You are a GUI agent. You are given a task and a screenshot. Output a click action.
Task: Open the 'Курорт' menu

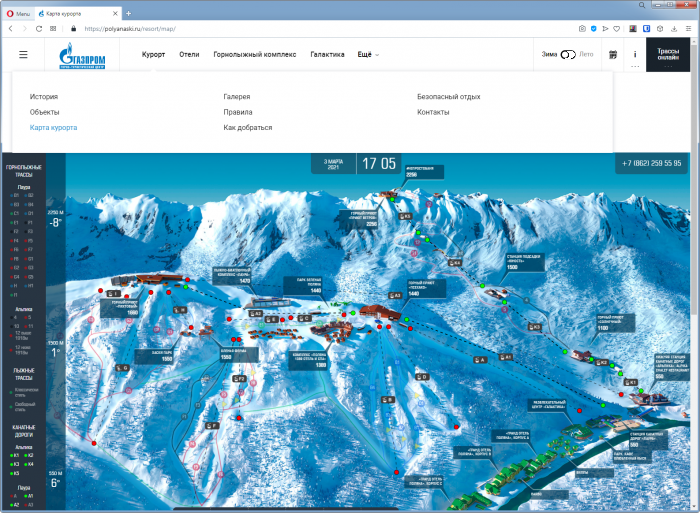pyautogui.click(x=153, y=54)
